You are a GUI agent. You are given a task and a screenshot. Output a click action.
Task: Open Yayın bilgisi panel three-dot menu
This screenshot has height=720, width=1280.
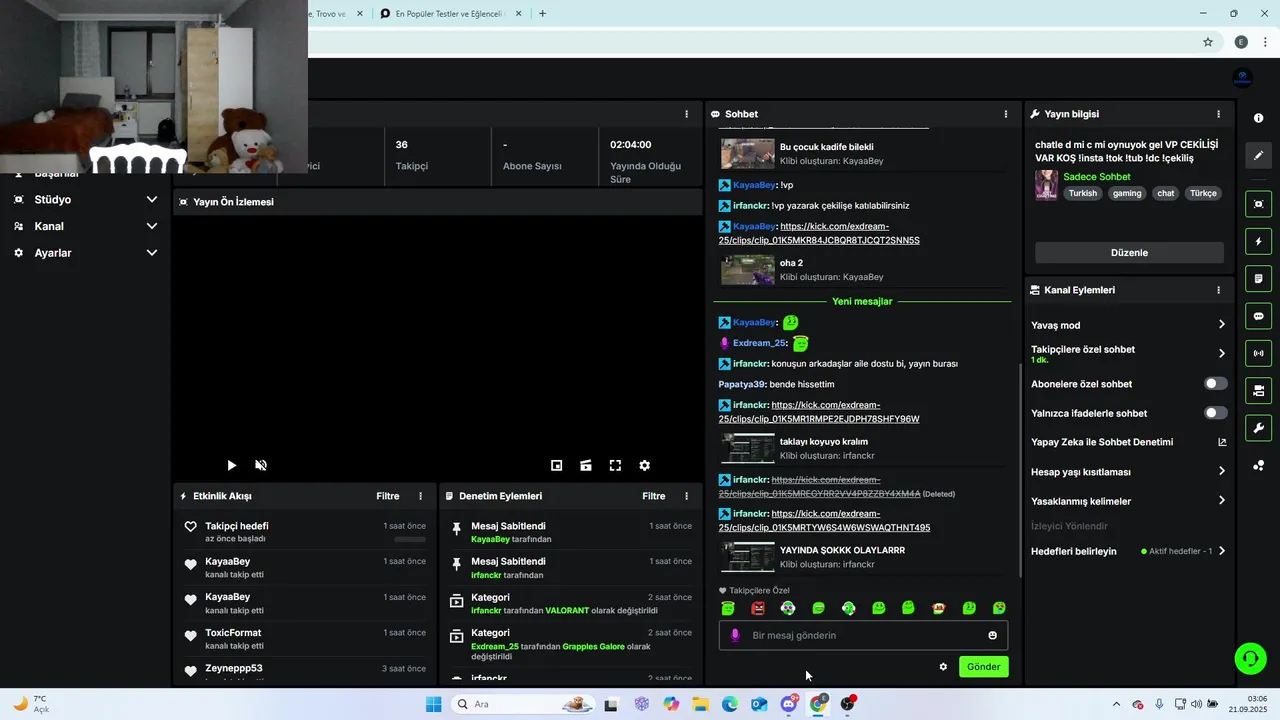point(1218,114)
